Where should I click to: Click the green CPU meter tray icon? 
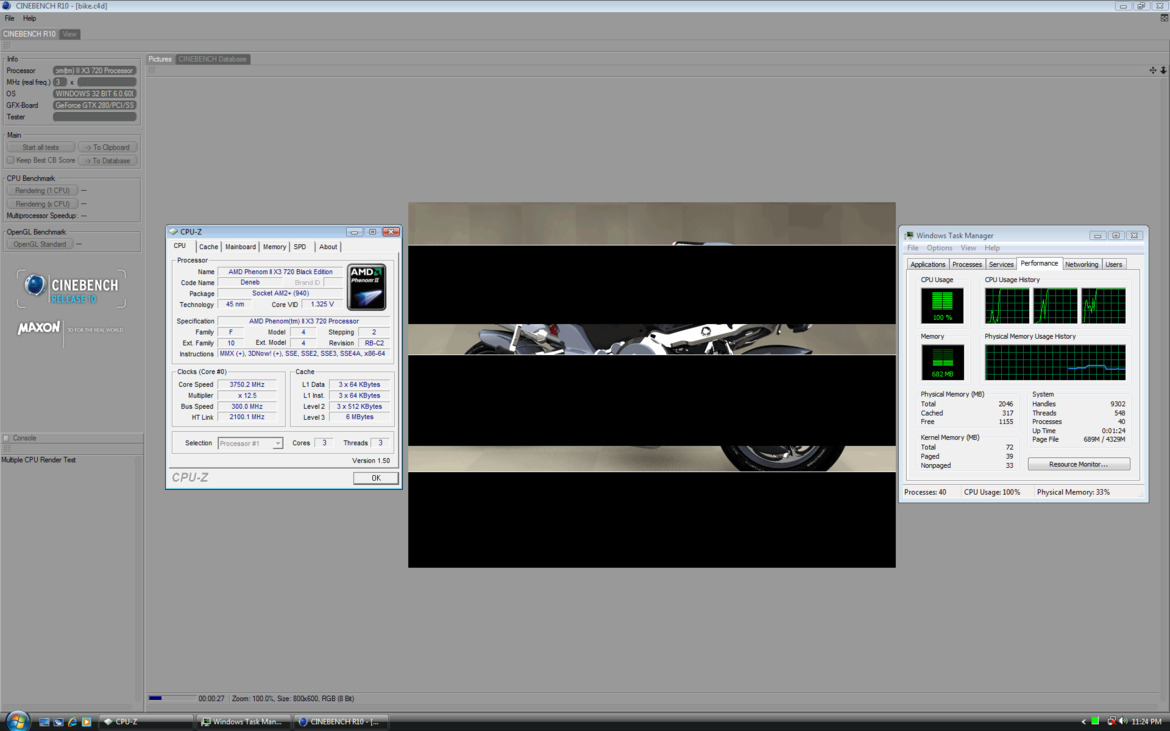pos(1095,721)
